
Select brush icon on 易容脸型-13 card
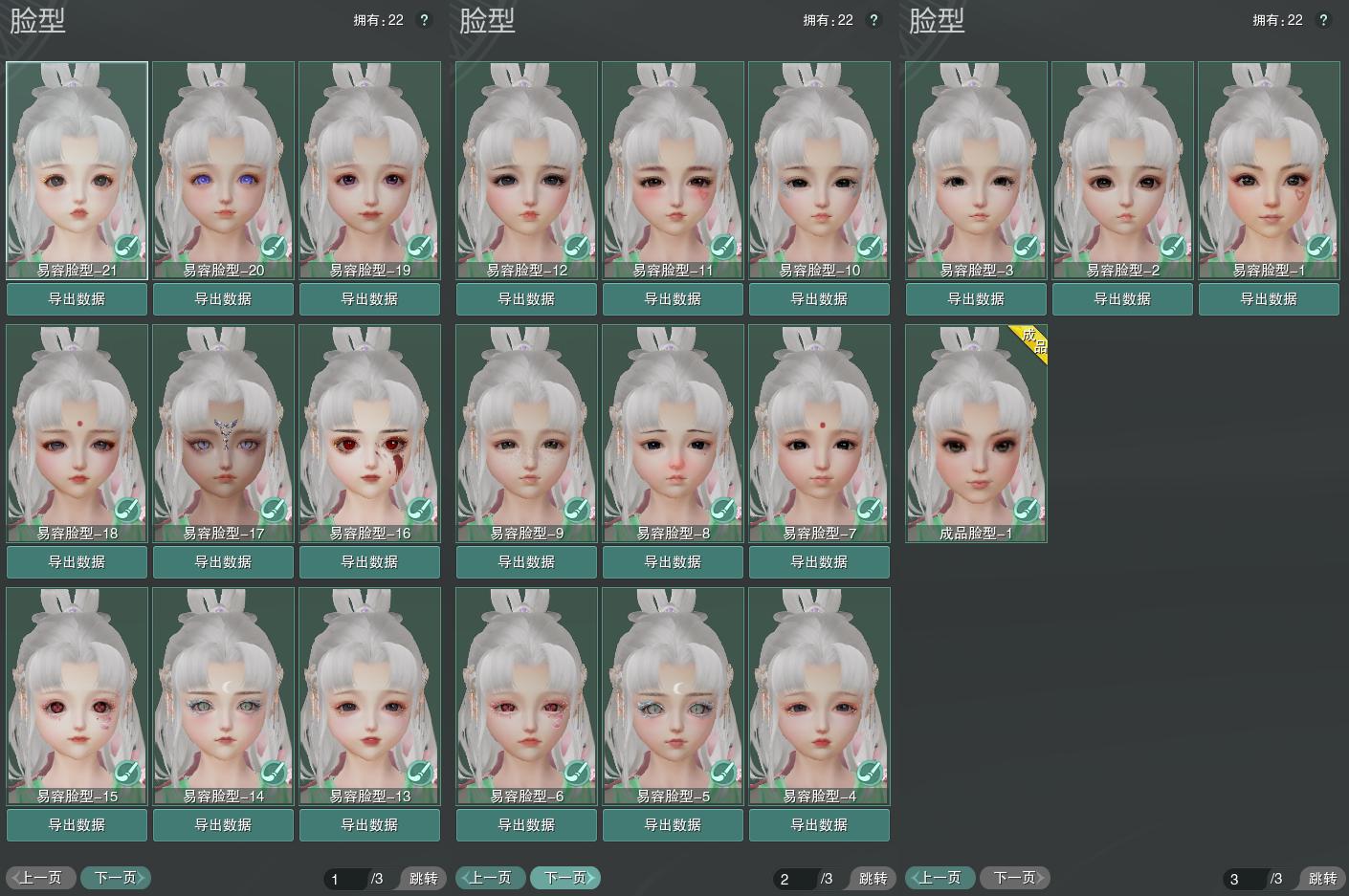pyautogui.click(x=419, y=773)
